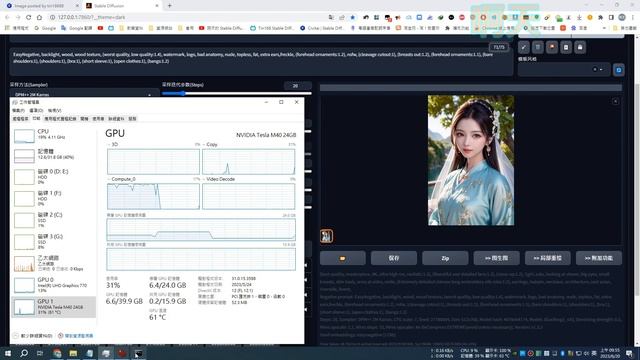Switch to the 使用者 tab
The image size is (640, 360).
click(98, 119)
